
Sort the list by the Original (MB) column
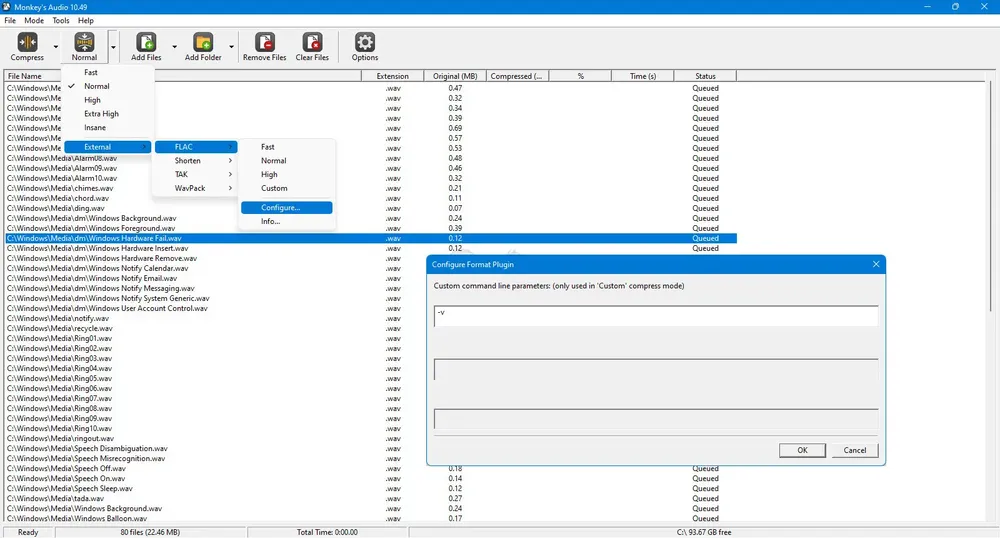tap(455, 76)
